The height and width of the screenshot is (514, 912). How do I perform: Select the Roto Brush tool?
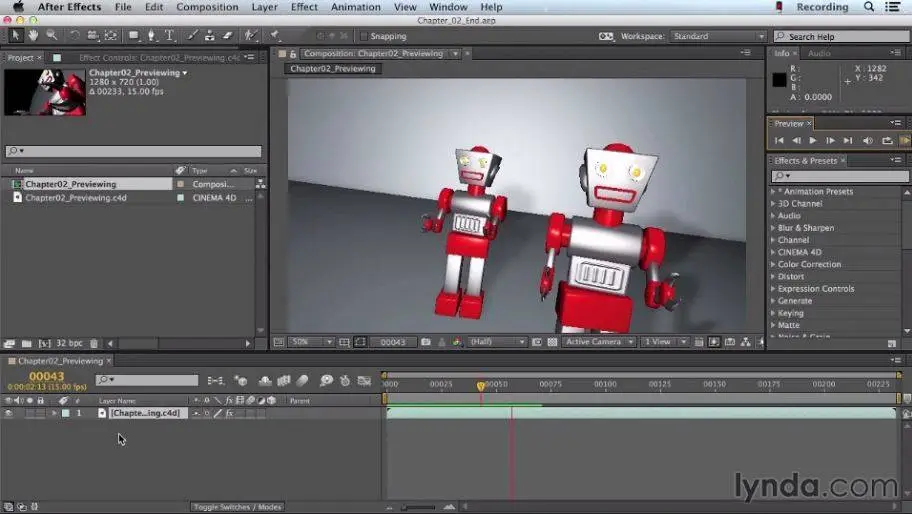click(251, 35)
